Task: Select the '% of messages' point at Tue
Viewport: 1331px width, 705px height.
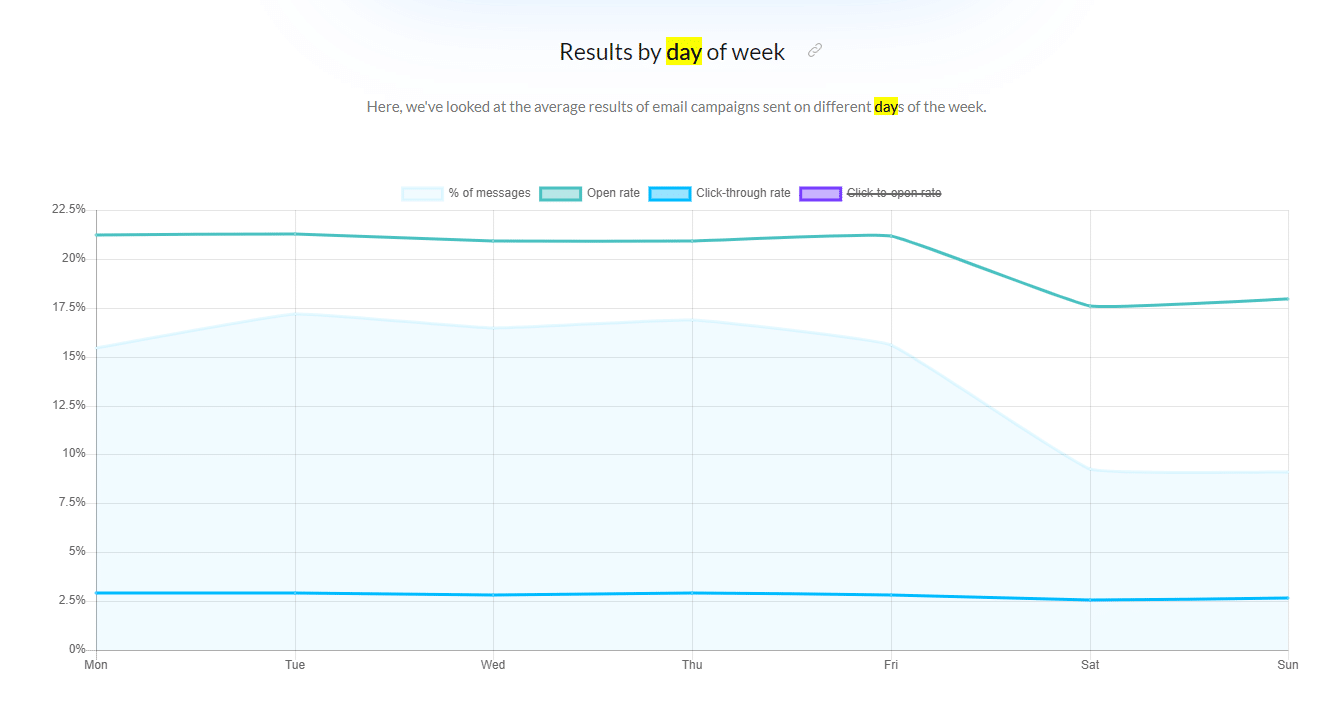Action: [x=295, y=314]
